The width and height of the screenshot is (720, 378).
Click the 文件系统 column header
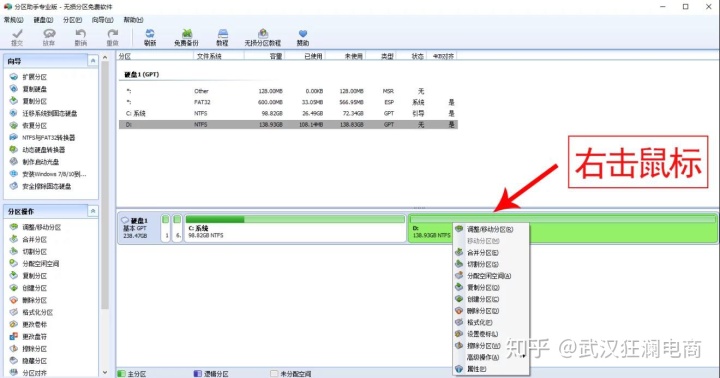pos(219,56)
